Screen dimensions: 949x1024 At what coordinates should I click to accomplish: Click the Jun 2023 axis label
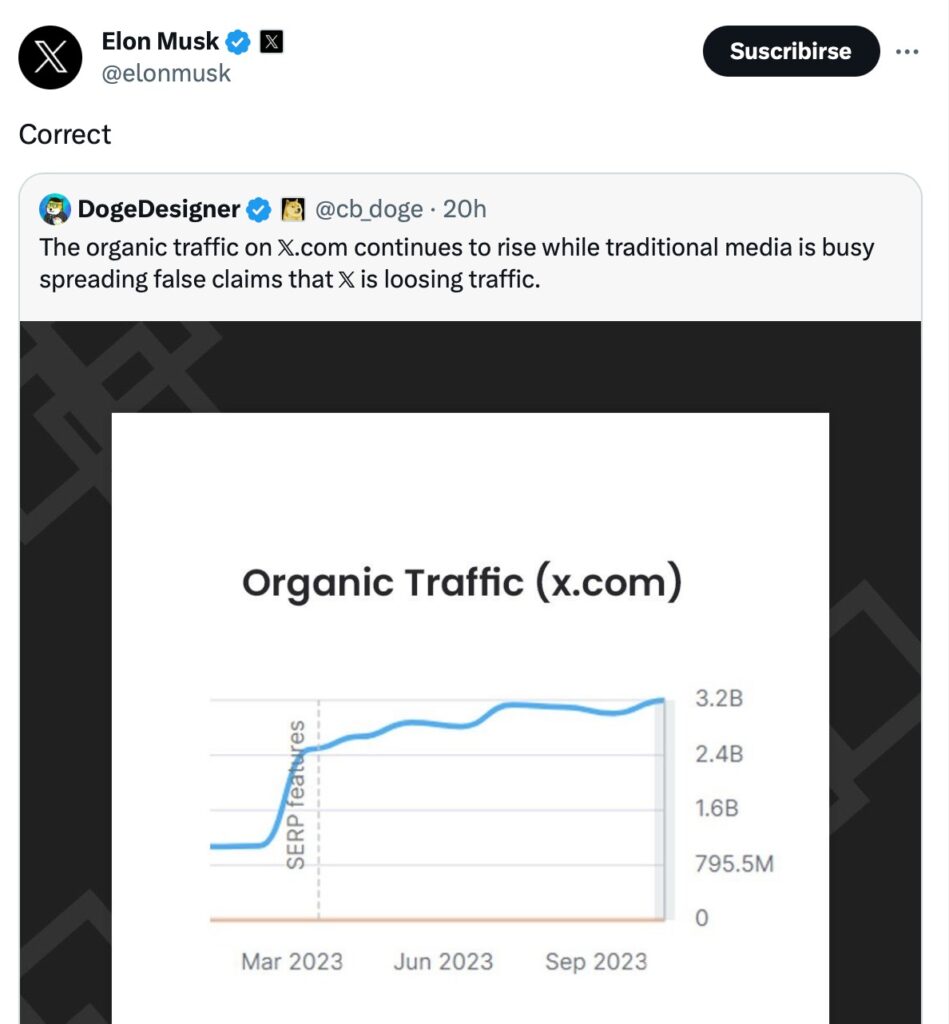443,962
